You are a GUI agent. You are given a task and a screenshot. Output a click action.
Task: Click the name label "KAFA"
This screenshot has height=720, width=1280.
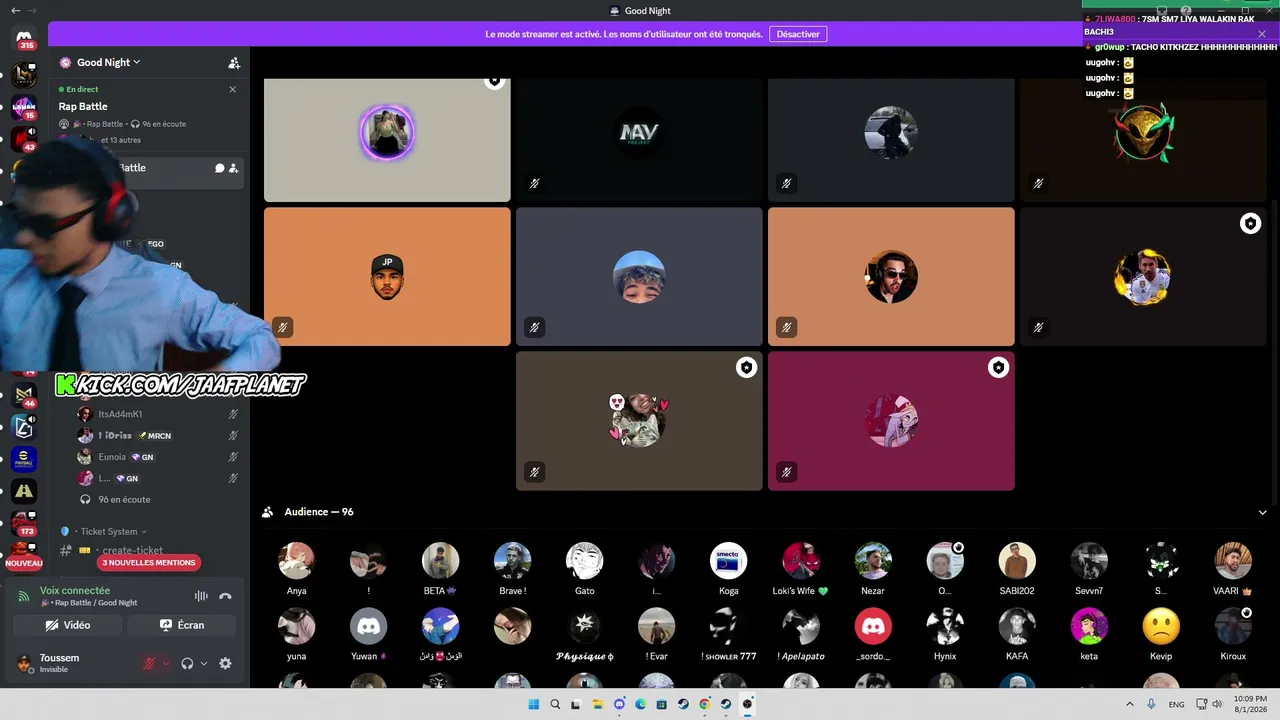[x=1017, y=656]
